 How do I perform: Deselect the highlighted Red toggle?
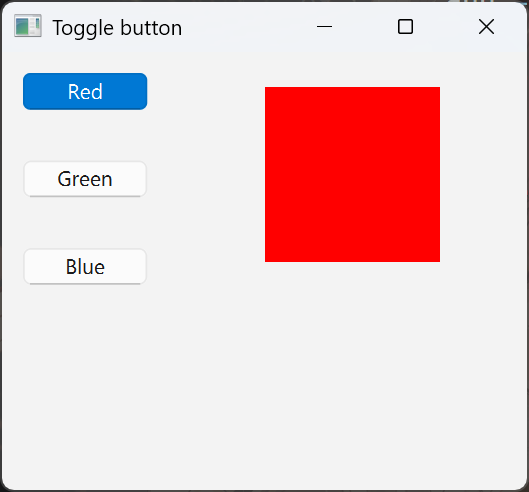pyautogui.click(x=85, y=91)
